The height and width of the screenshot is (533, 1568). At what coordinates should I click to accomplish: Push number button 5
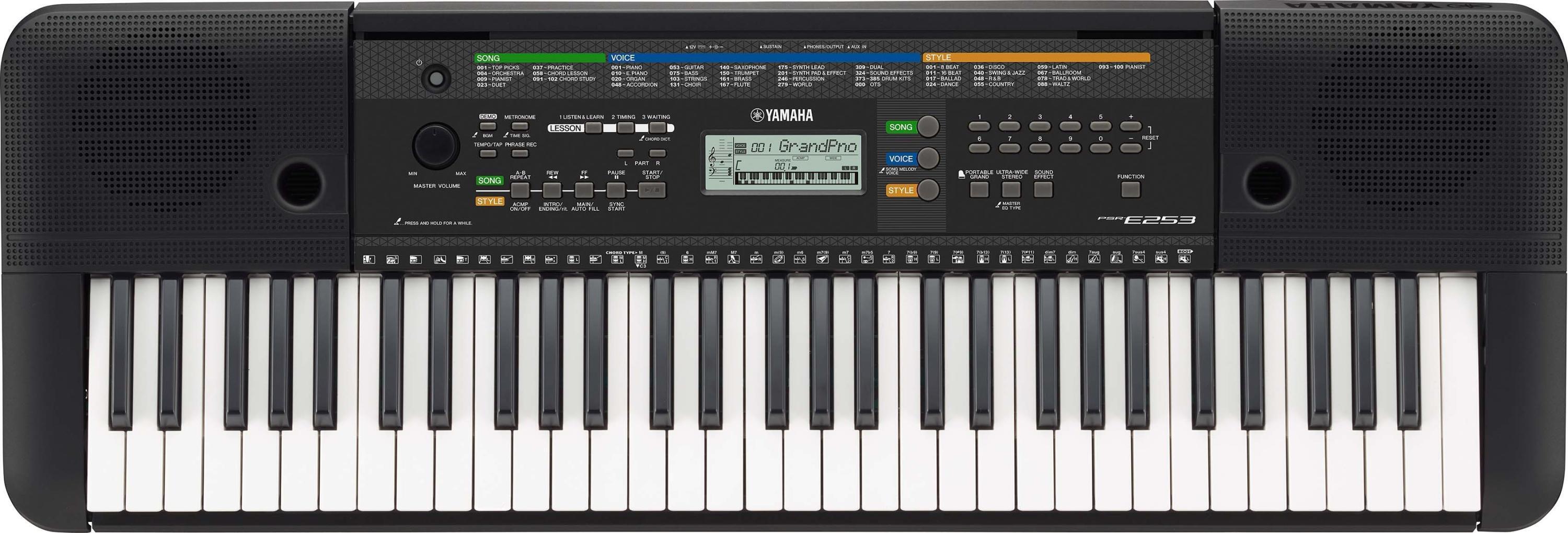[x=1101, y=127]
